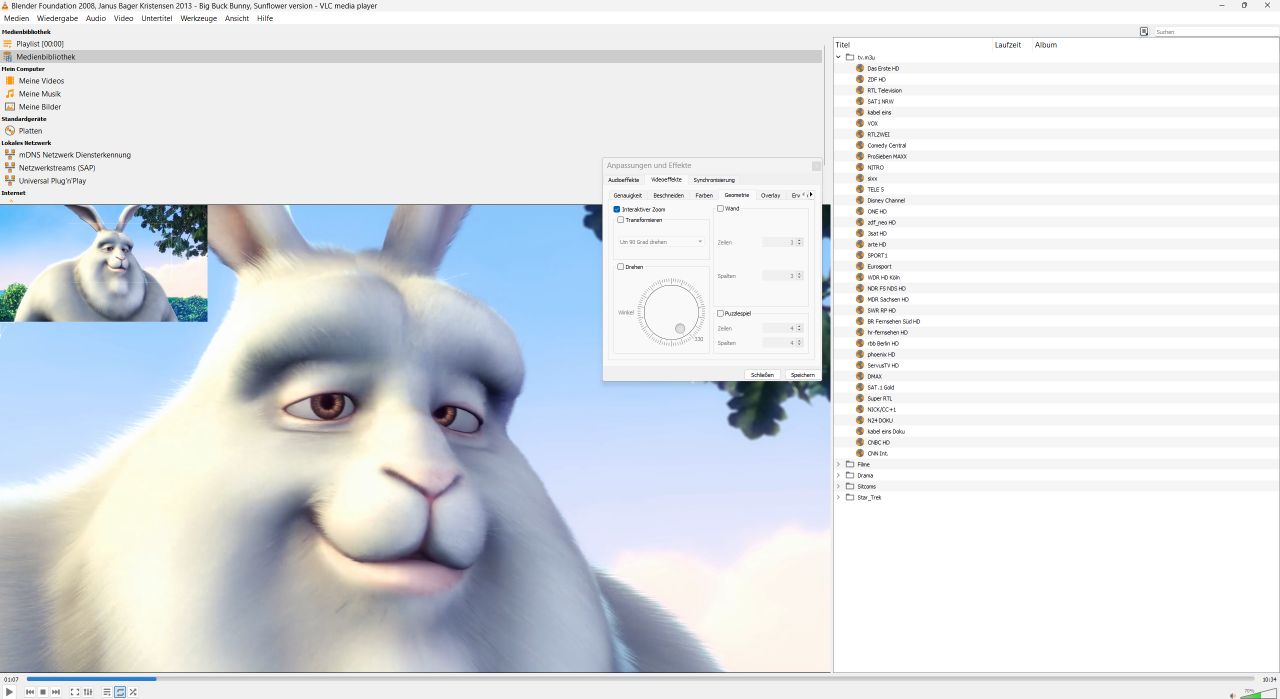
Task: Click the Medienbibliothek icon in the sidebar
Action: click(7, 57)
